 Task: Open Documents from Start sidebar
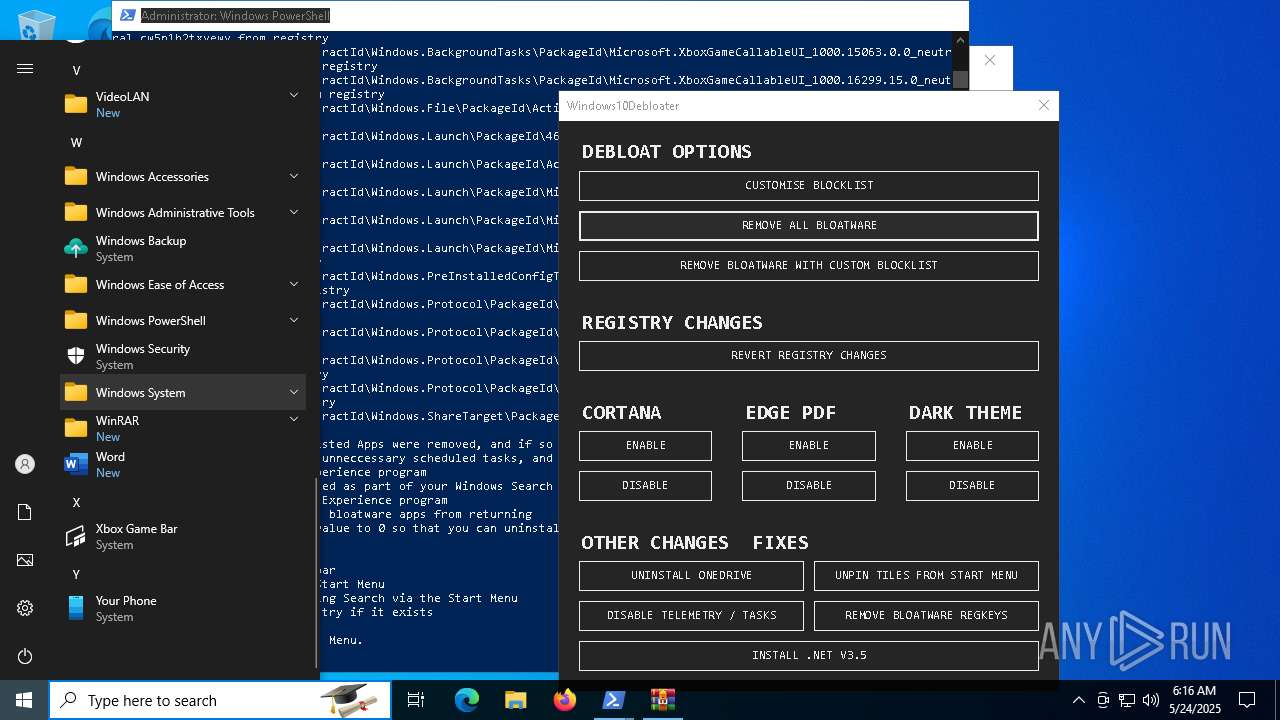pyautogui.click(x=25, y=512)
